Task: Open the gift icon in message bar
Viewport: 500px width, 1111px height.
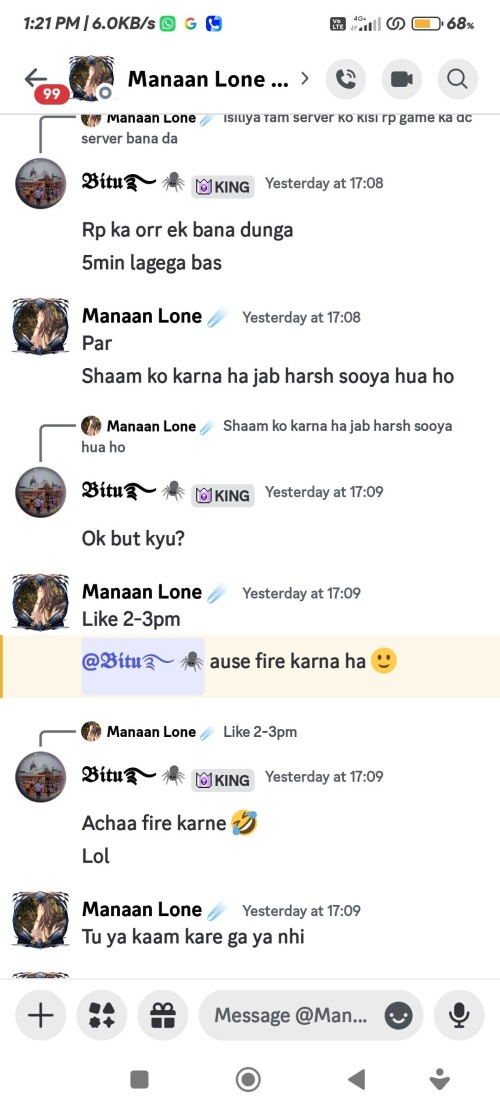Action: coord(163,1015)
